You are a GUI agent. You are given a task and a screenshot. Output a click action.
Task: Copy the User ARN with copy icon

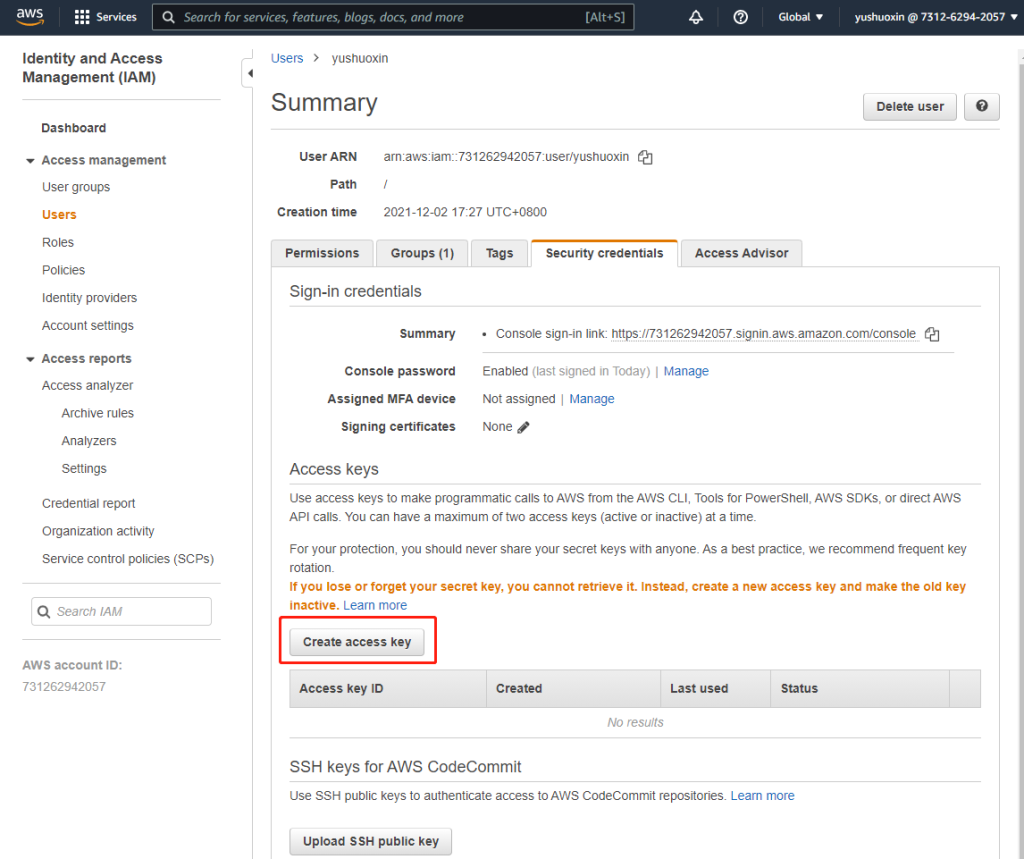coord(646,157)
